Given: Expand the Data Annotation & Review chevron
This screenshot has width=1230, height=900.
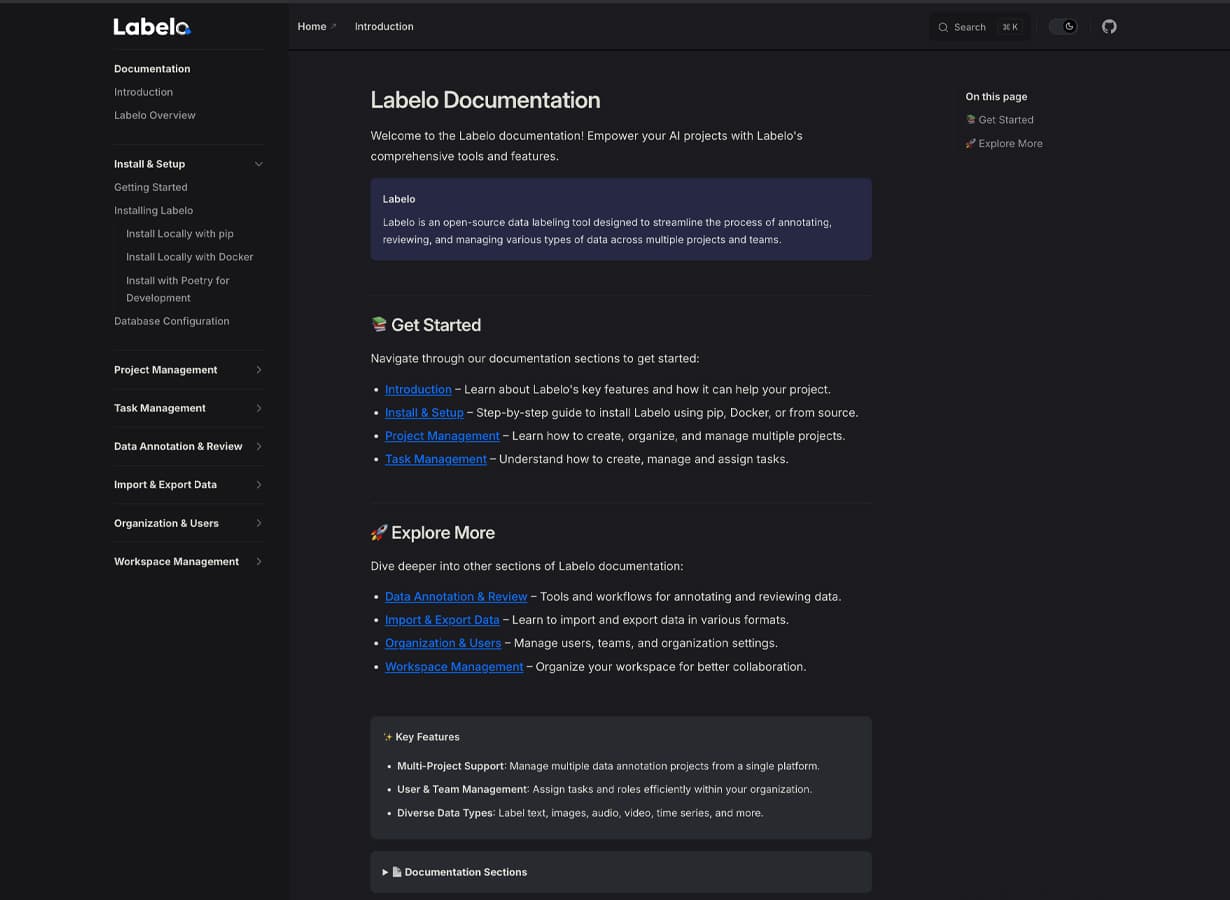Looking at the screenshot, I should (259, 446).
